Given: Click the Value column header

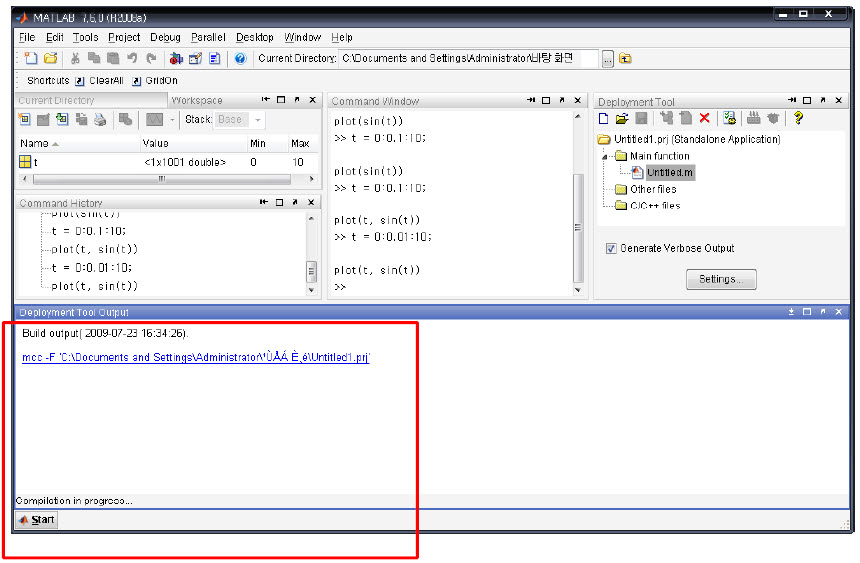Looking at the screenshot, I should pos(193,144).
